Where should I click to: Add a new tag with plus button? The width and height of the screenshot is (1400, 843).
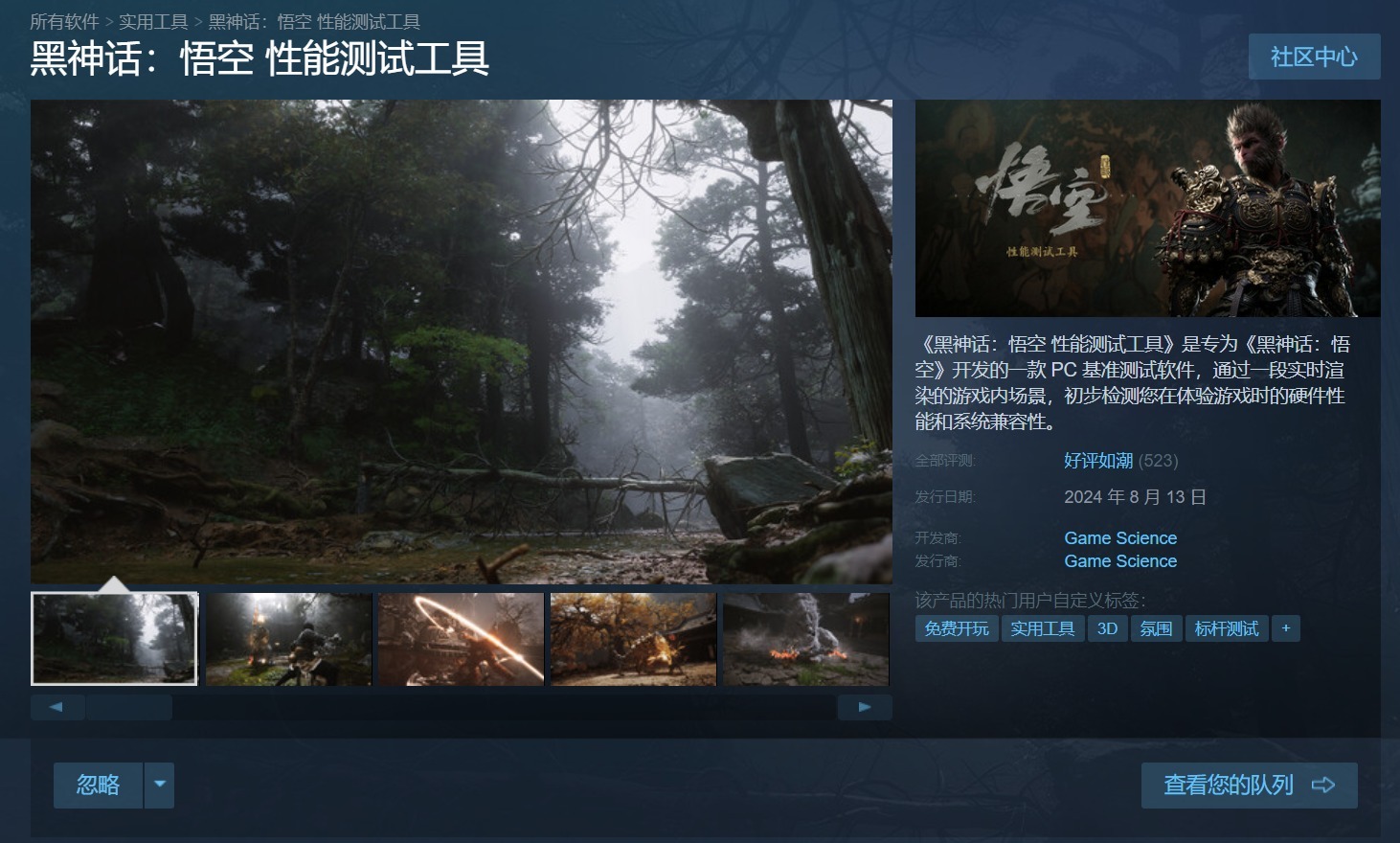click(1286, 628)
